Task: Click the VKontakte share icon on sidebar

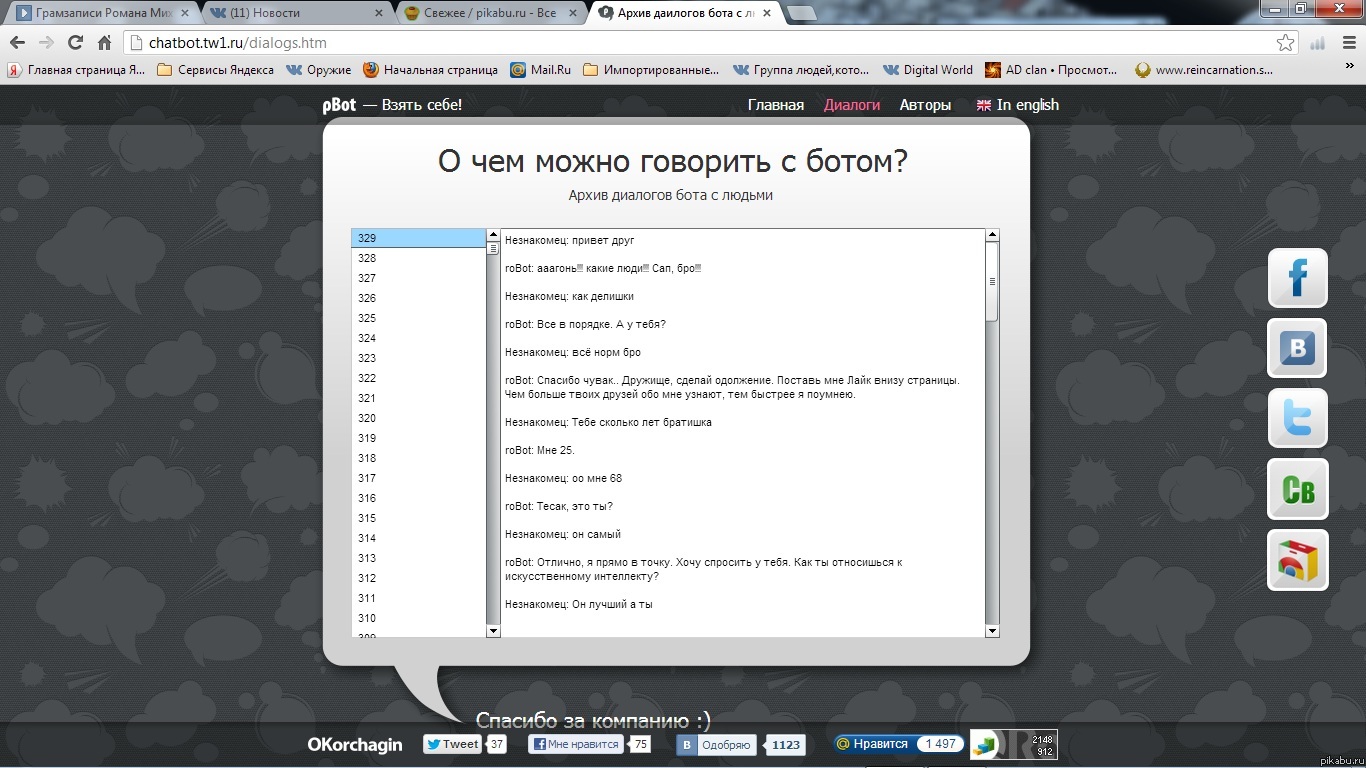Action: click(1297, 347)
